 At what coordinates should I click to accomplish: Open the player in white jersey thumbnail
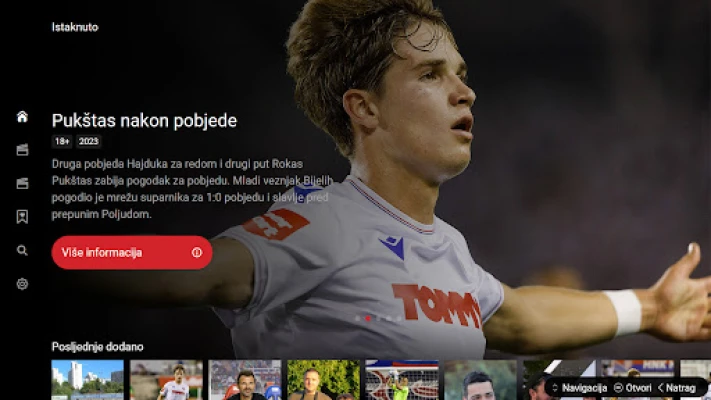tap(166, 380)
